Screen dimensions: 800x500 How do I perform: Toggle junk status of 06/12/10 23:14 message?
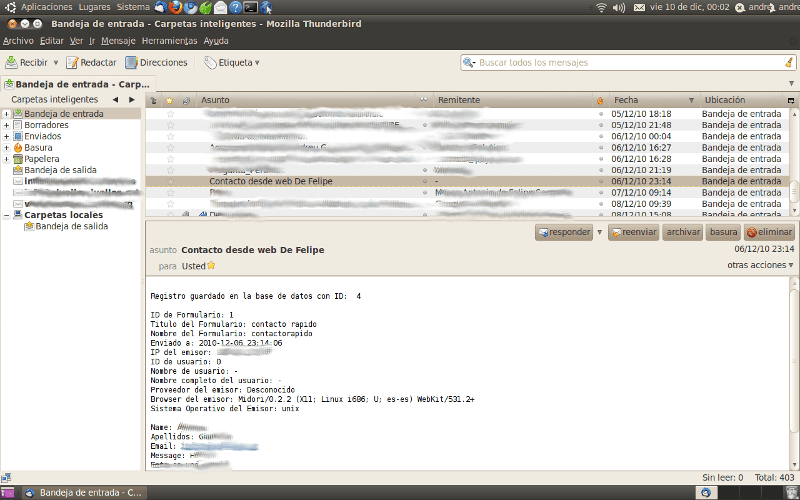point(601,181)
